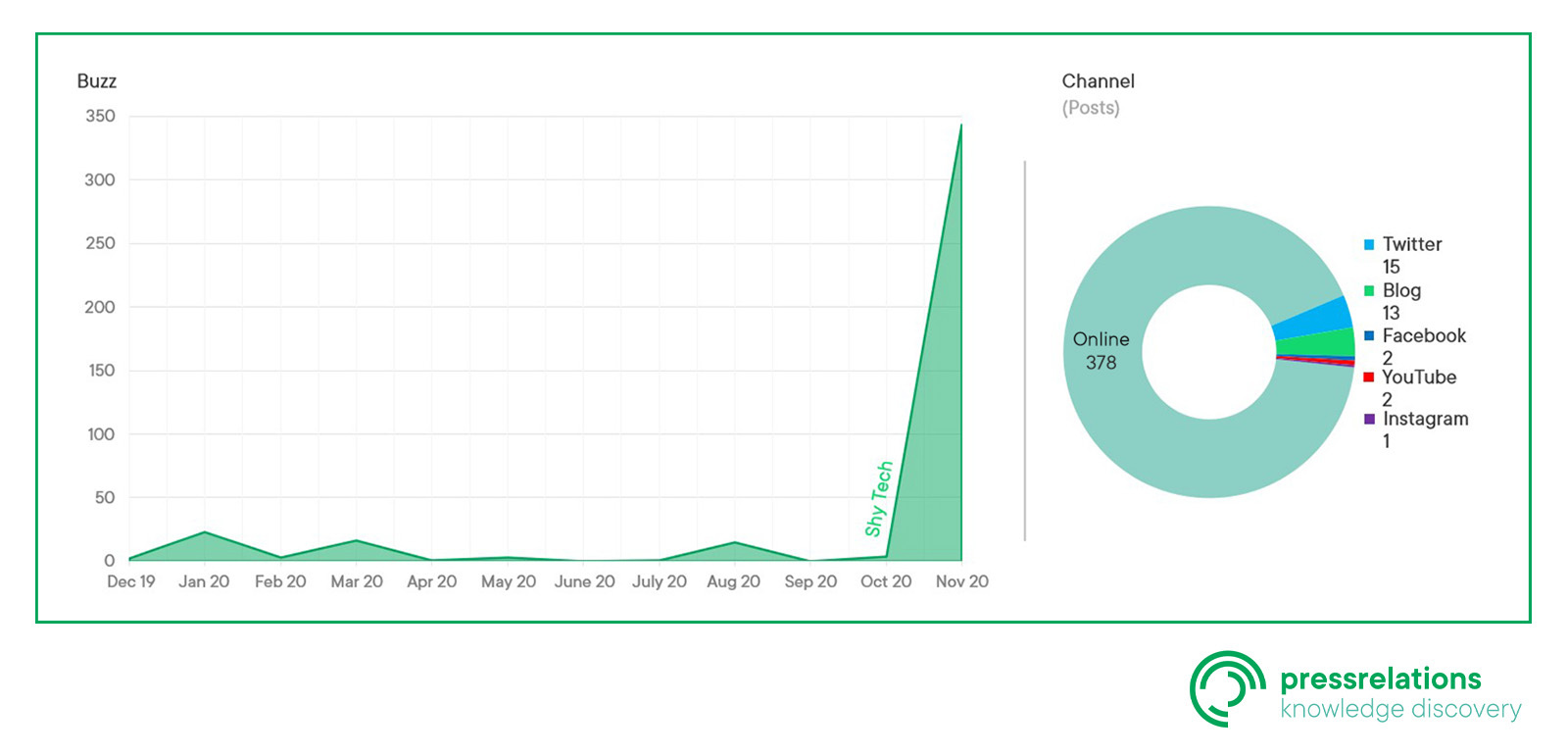Click the Mar 20 axis label
The height and width of the screenshot is (755, 1568).
click(x=357, y=581)
